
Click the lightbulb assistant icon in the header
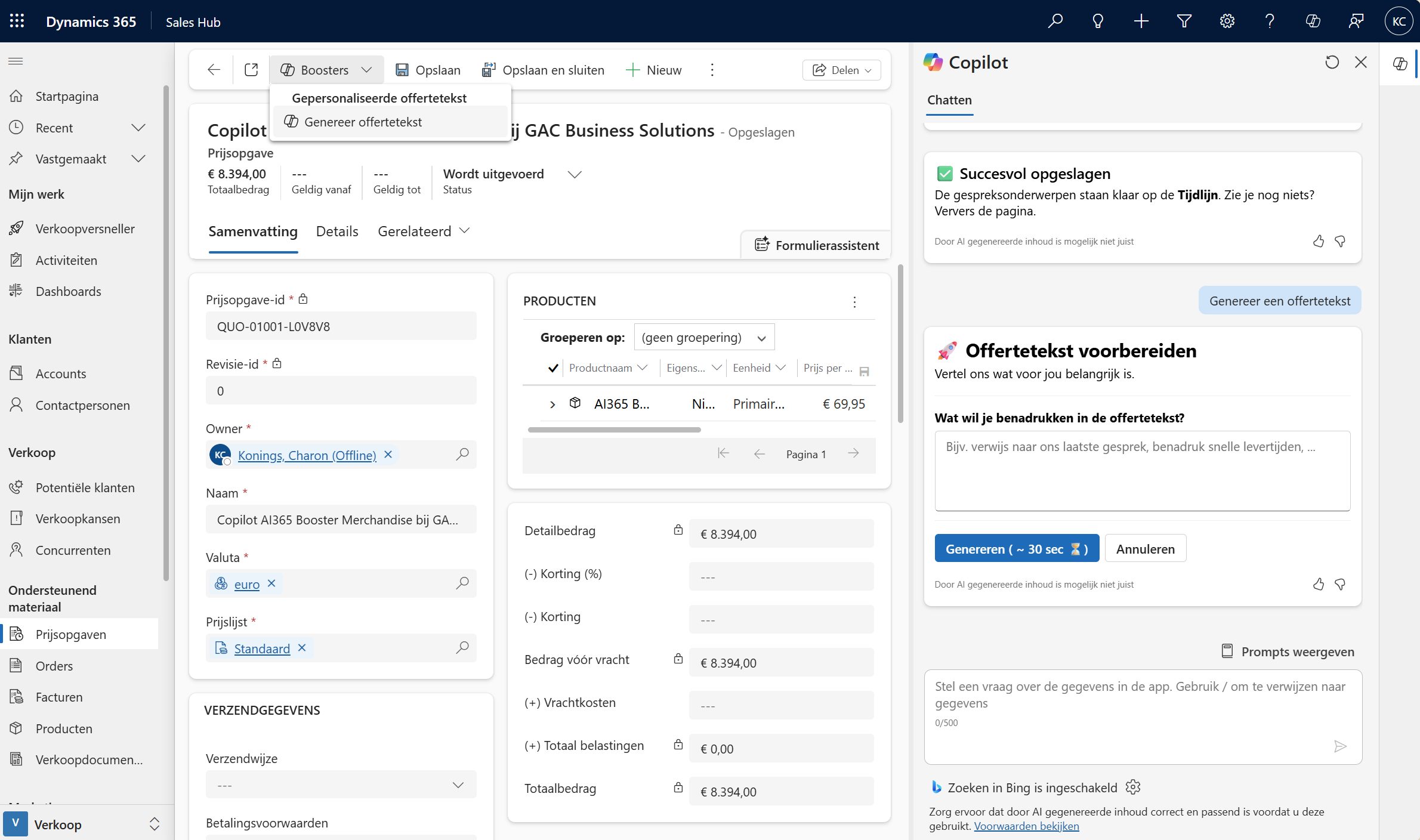[1097, 21]
